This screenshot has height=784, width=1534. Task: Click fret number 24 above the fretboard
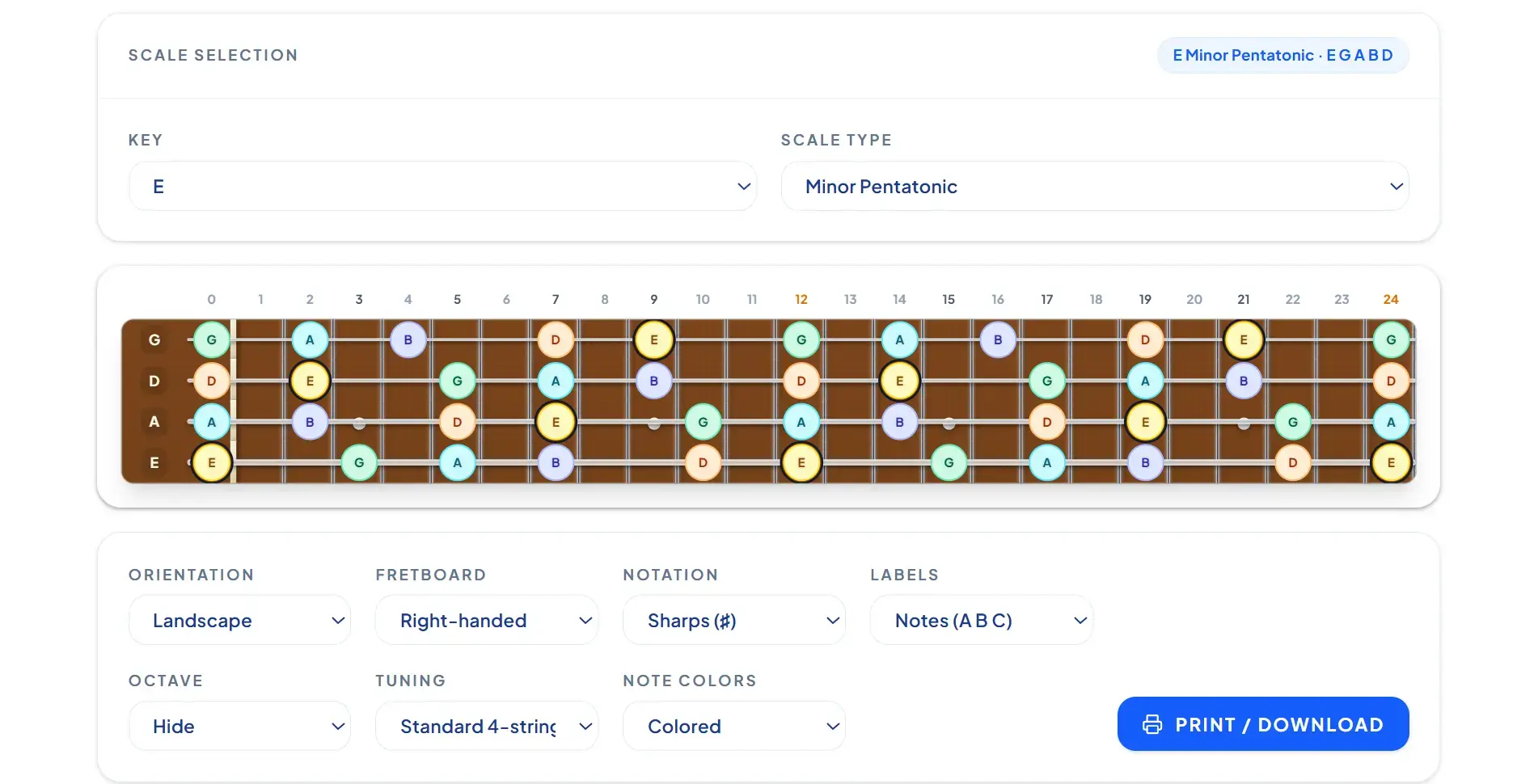1391,299
